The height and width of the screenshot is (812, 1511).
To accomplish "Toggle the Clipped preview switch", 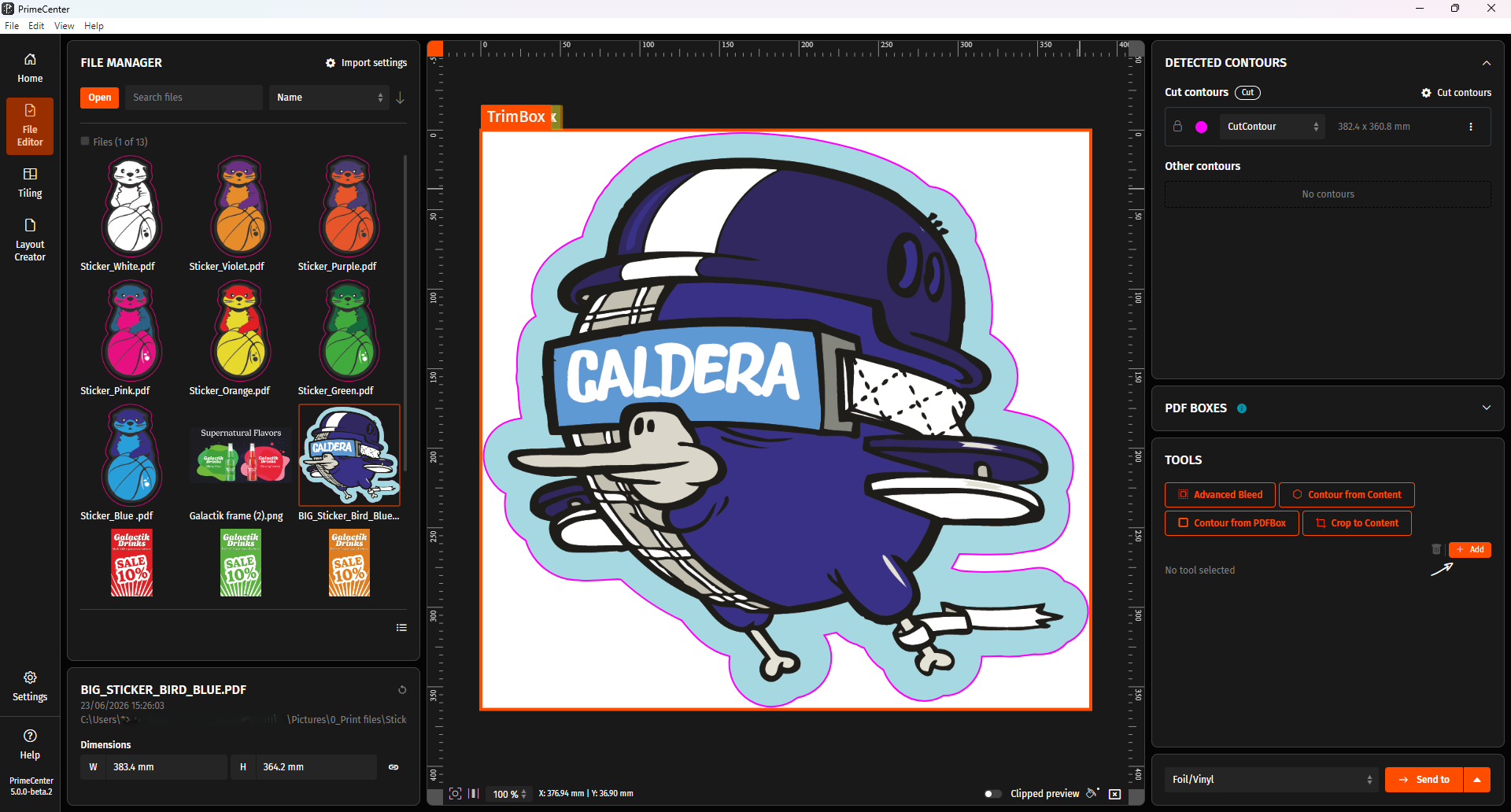I will click(x=993, y=794).
